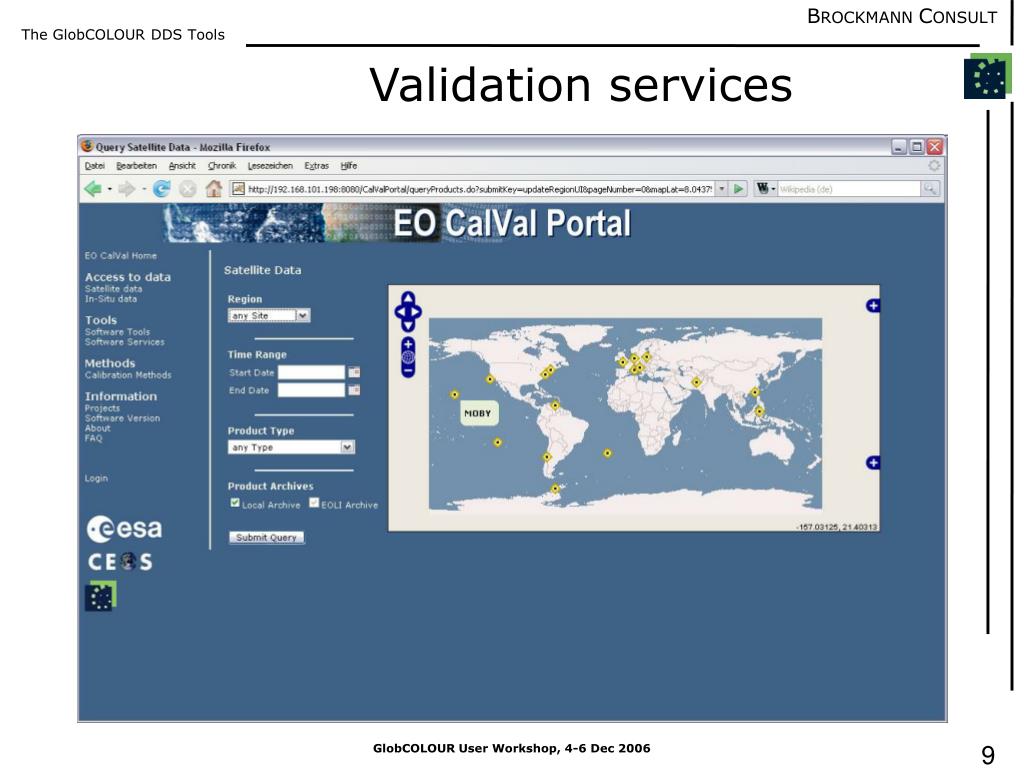Open the EO CalVal Home link
Screen dimensions: 1024x768
[x=121, y=256]
